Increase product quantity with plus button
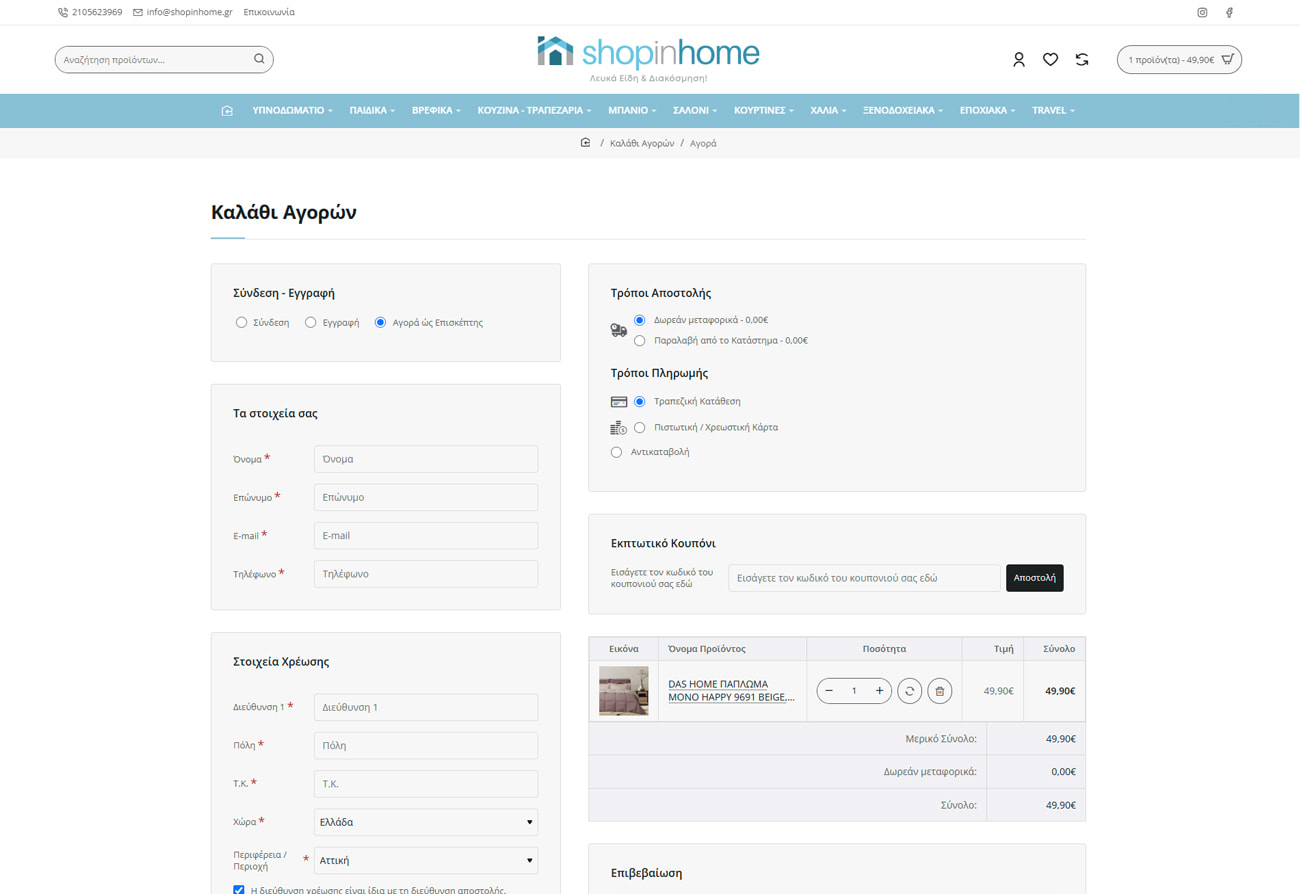Image resolution: width=1300 pixels, height=894 pixels. (879, 691)
